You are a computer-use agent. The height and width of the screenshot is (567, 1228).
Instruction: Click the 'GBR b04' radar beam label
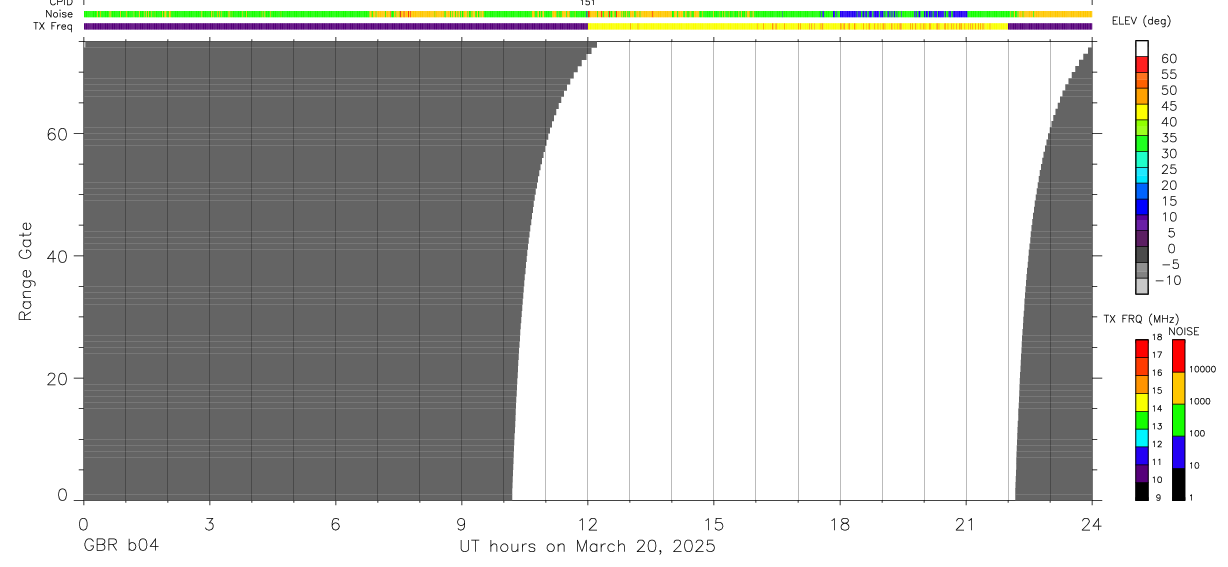pos(121,546)
